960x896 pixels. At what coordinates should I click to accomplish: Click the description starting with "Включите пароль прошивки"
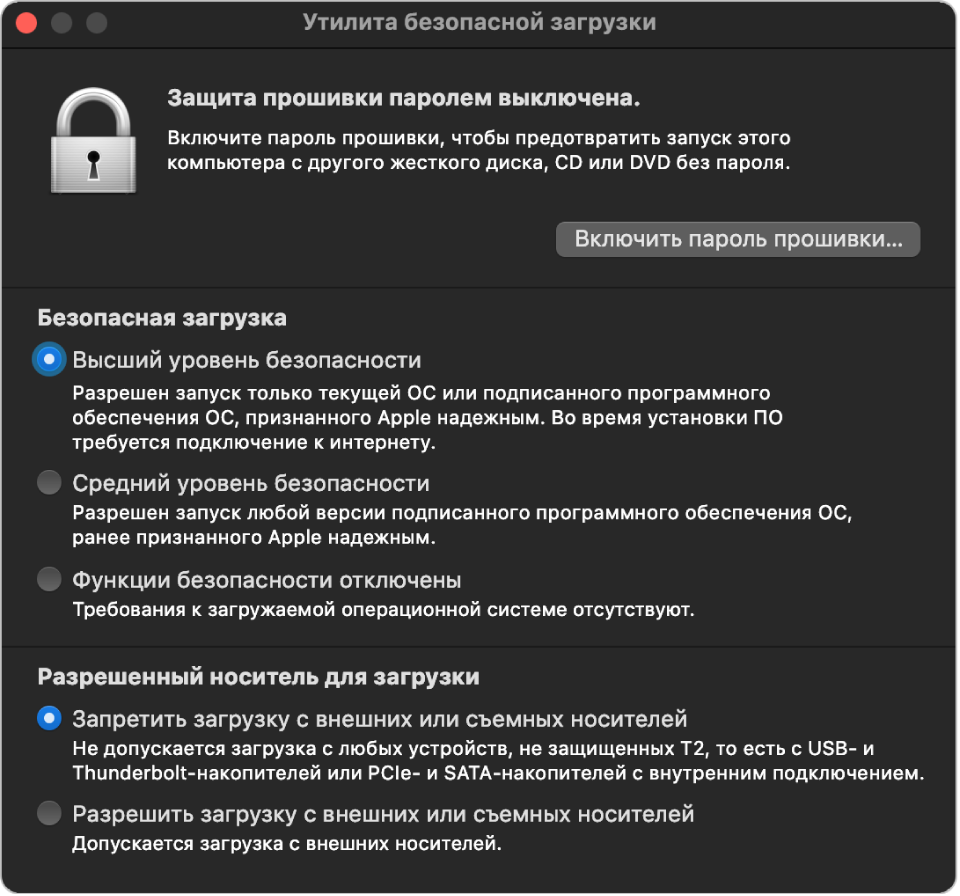[x=479, y=150]
